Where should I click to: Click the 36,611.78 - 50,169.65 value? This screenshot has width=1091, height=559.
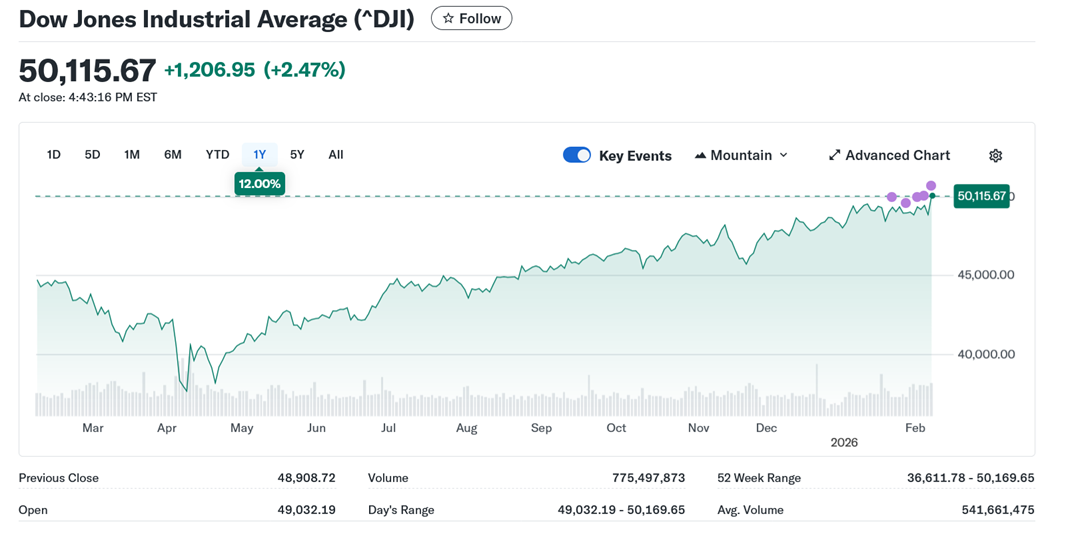[971, 478]
